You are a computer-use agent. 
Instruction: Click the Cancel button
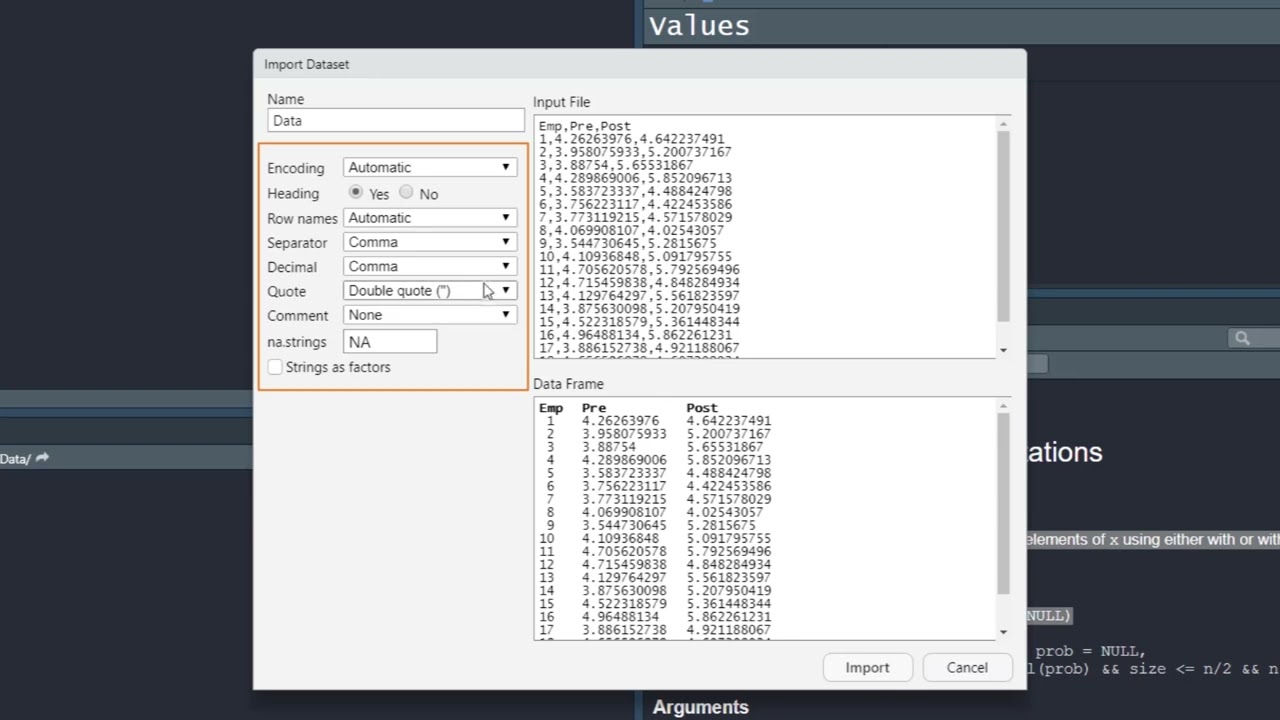[x=967, y=667]
